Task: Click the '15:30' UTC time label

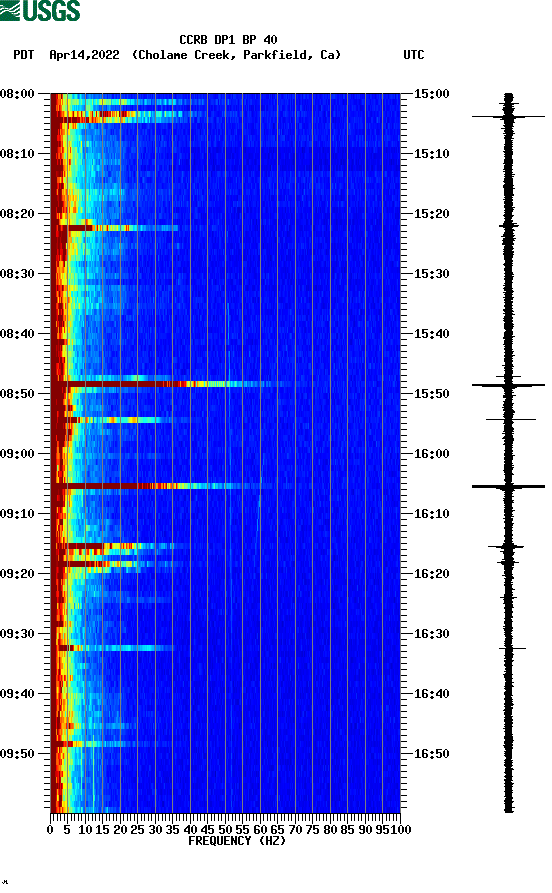Action: pyautogui.click(x=431, y=274)
